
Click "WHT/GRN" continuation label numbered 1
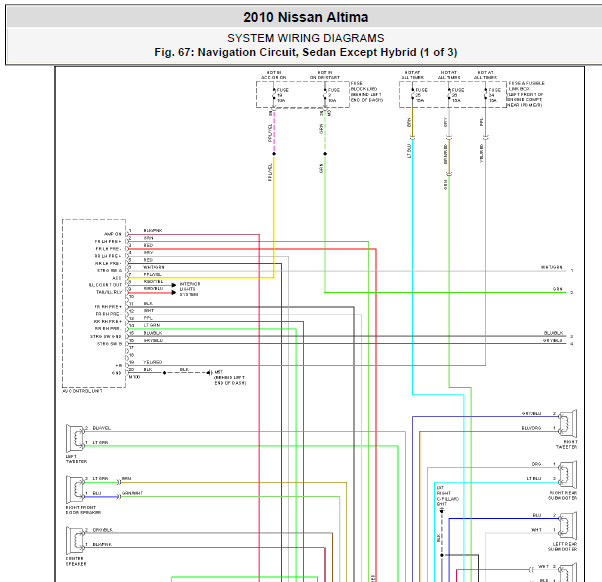pyautogui.click(x=552, y=267)
